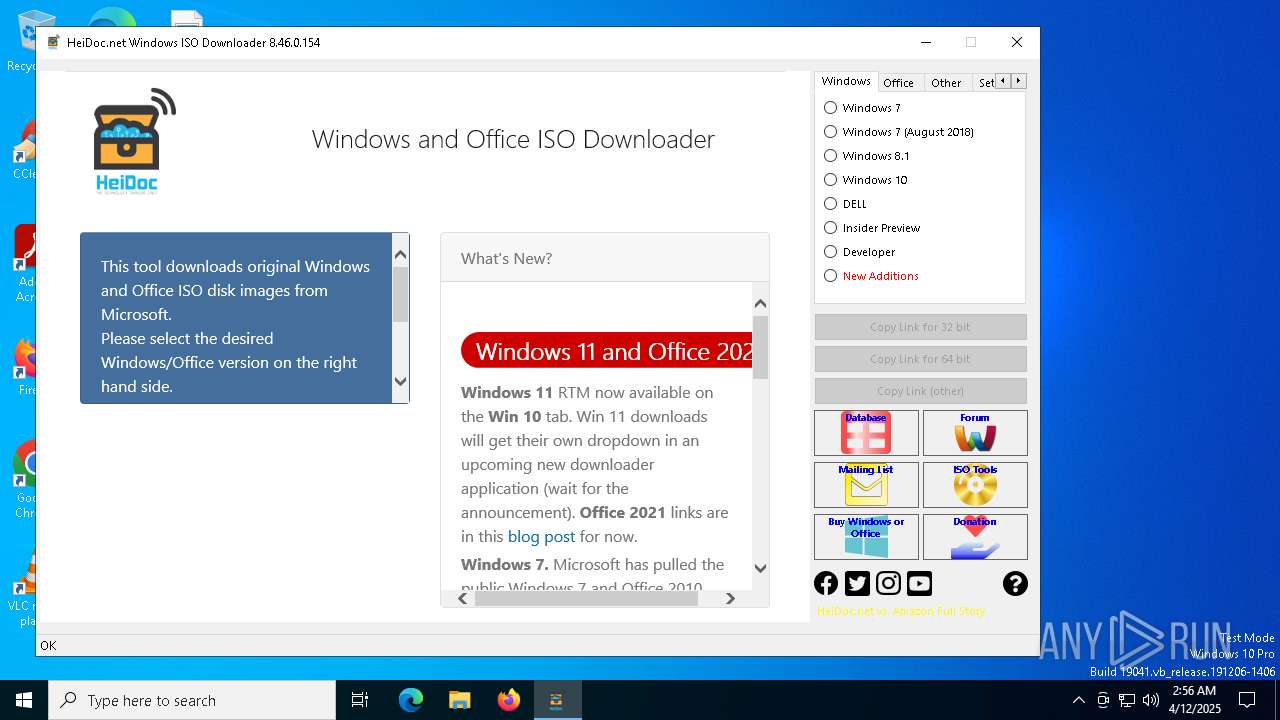This screenshot has width=1280, height=720.
Task: Click the Windows 11 and Office red banner
Action: 607,351
